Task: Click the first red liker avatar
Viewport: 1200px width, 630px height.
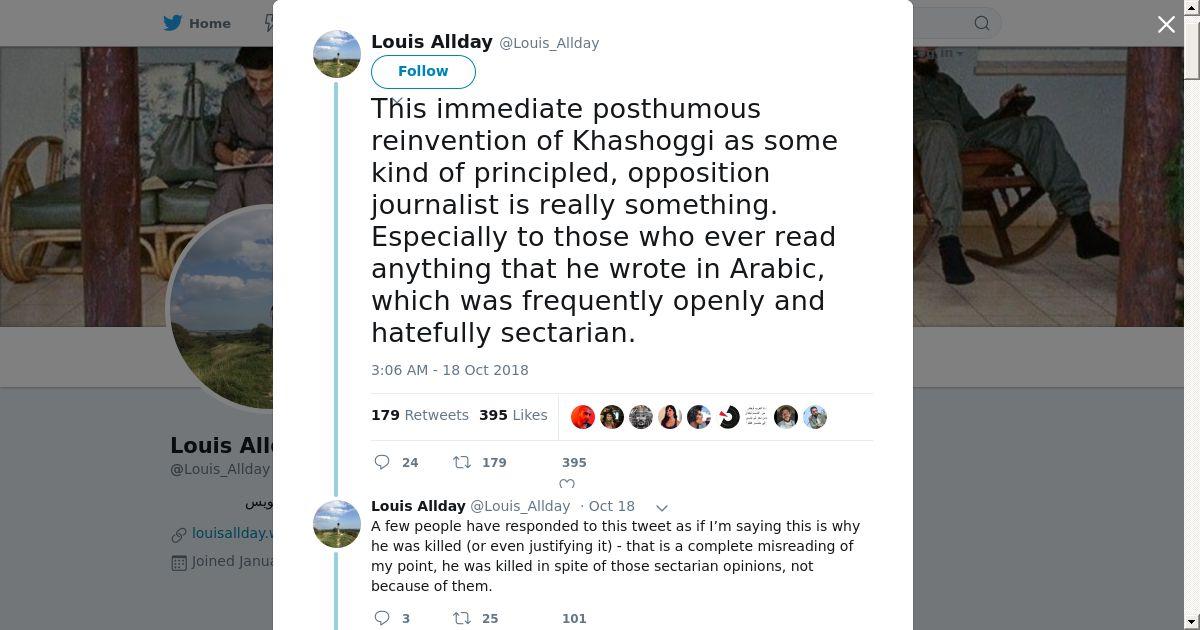Action: pos(583,417)
